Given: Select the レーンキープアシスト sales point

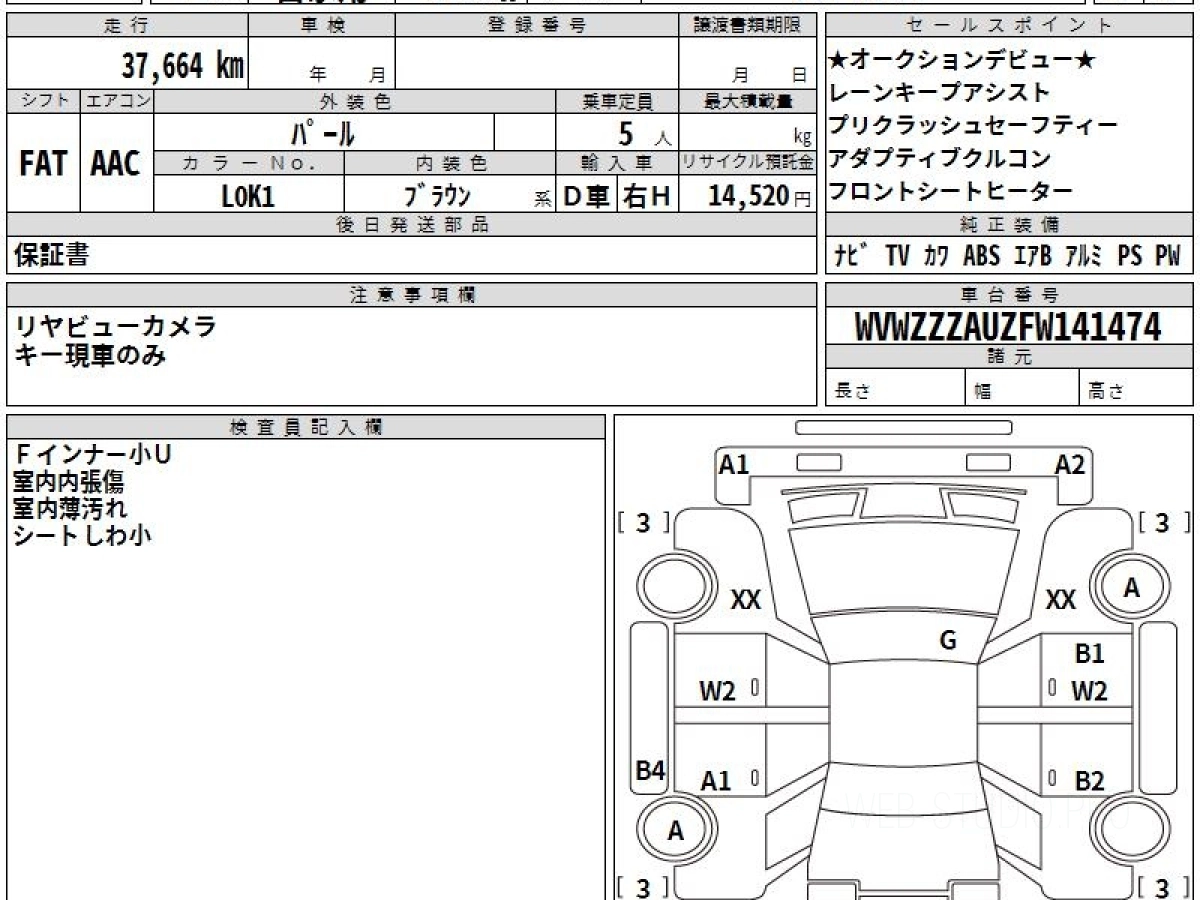Looking at the screenshot, I should pyautogui.click(x=940, y=93).
